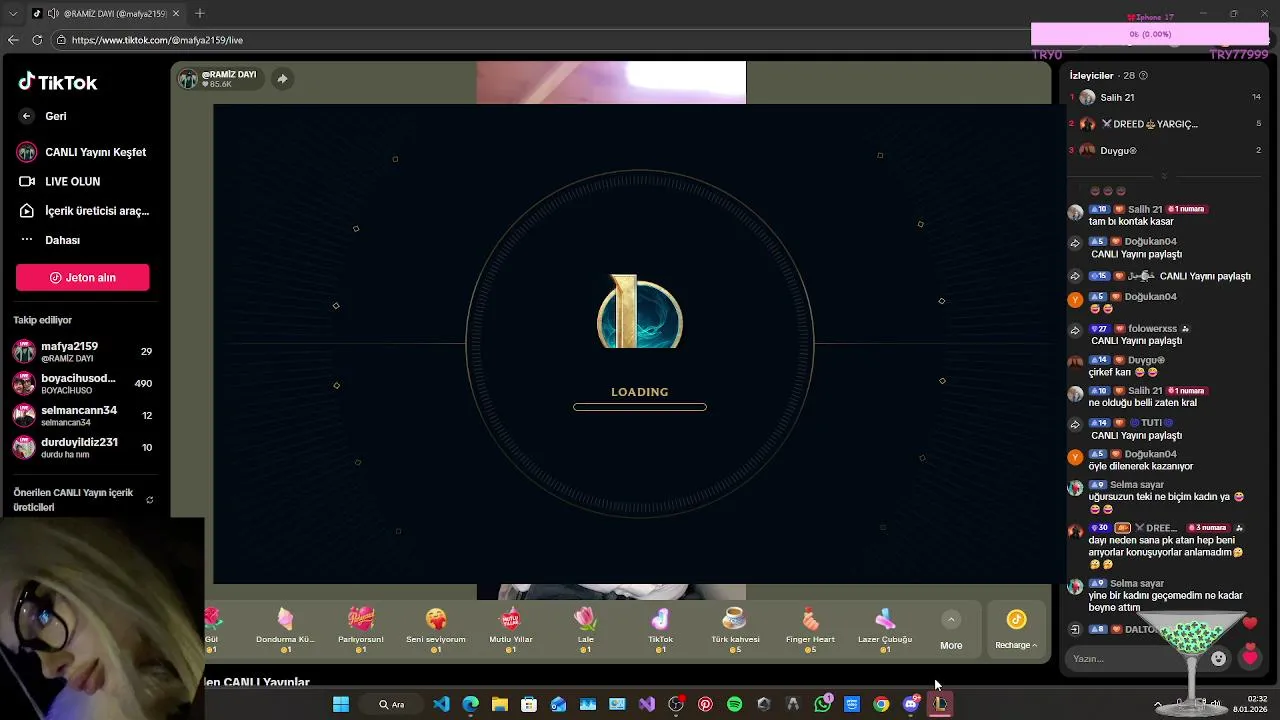
Task: Click the Jeton alın button
Action: coord(83,278)
